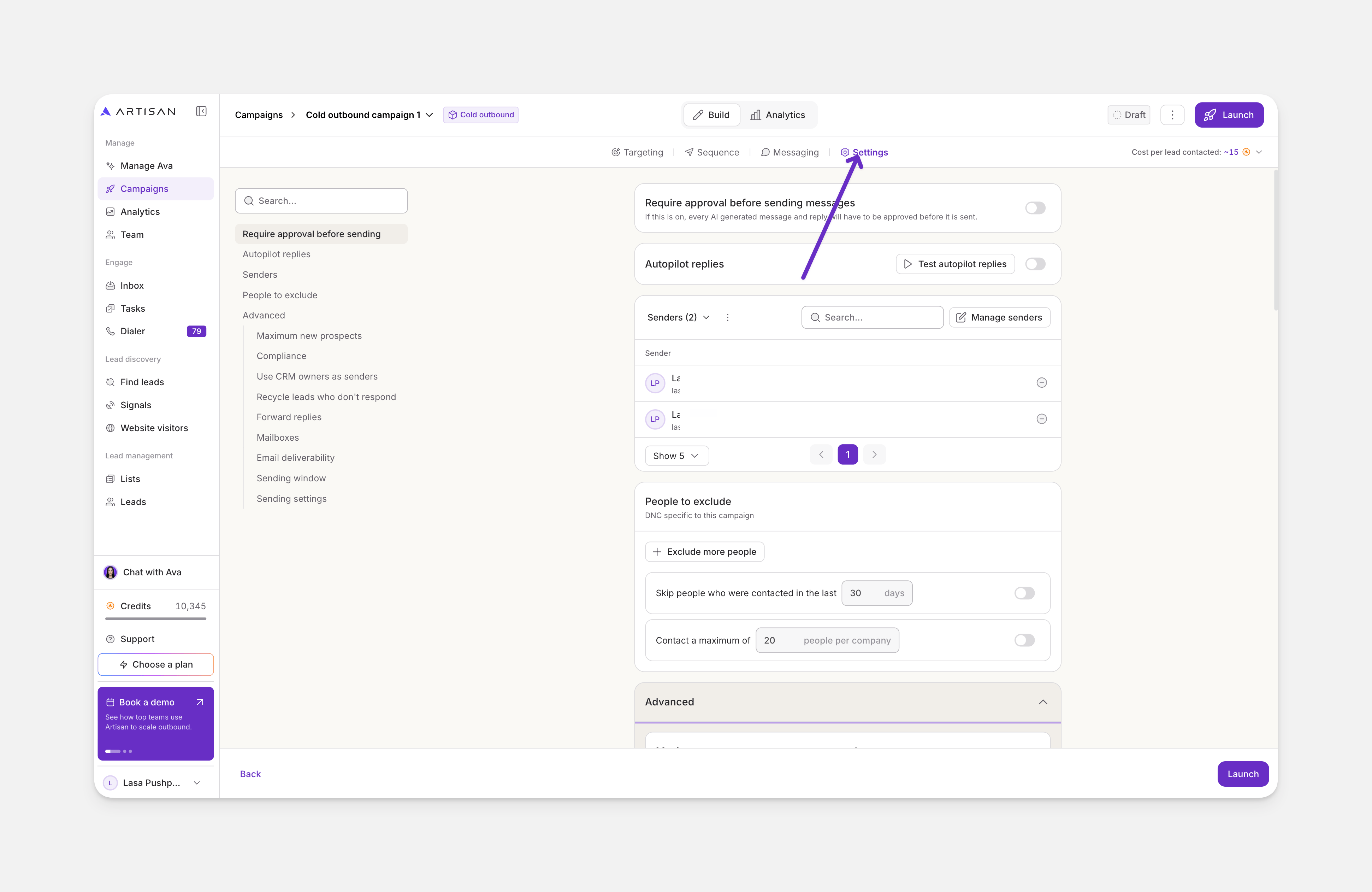Viewport: 1372px width, 892px height.
Task: Click Manage senders button
Action: (999, 318)
